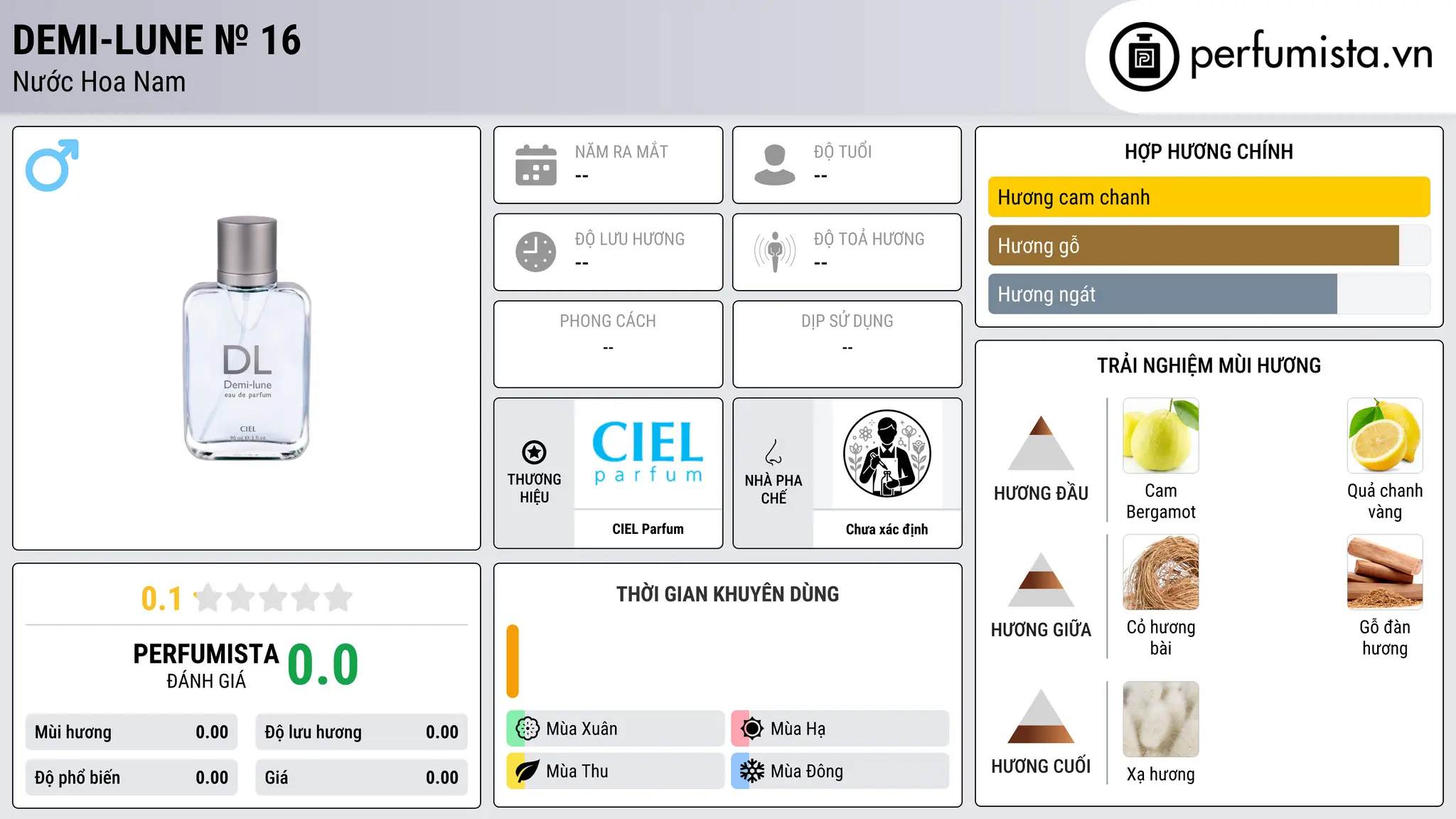Click the Mùa Thu leaf icon
Image resolution: width=1456 pixels, height=819 pixels.
pos(528,771)
